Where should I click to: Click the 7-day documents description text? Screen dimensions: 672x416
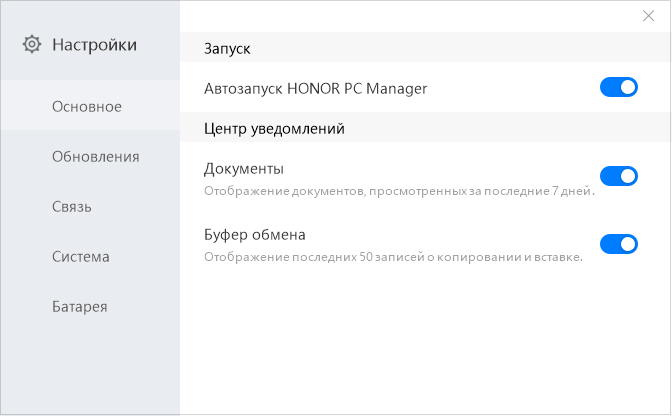399,190
